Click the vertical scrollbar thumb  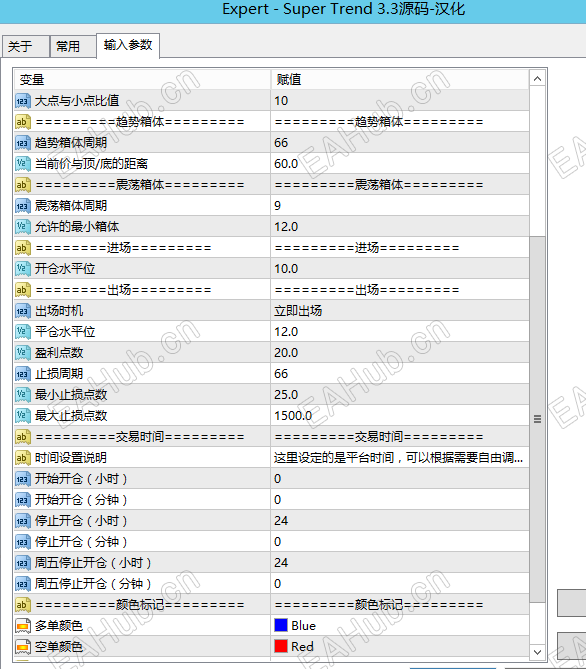click(x=538, y=419)
